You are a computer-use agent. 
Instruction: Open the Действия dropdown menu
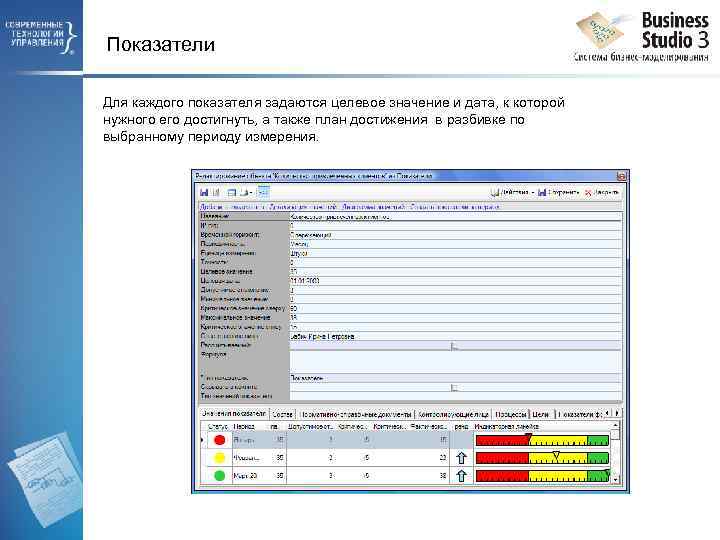512,192
